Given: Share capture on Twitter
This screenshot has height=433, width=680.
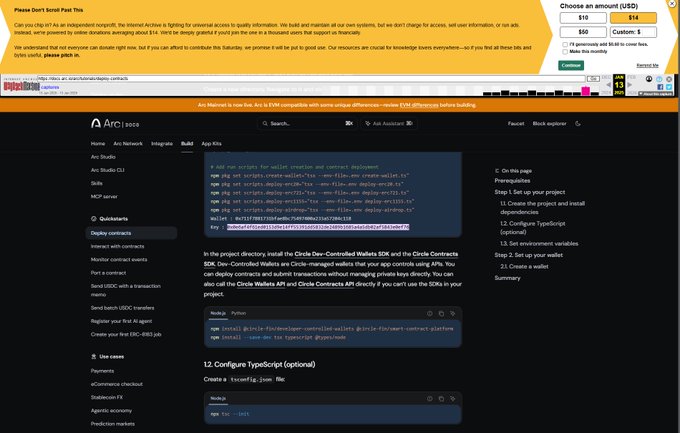Looking at the screenshot, I should click(669, 87).
